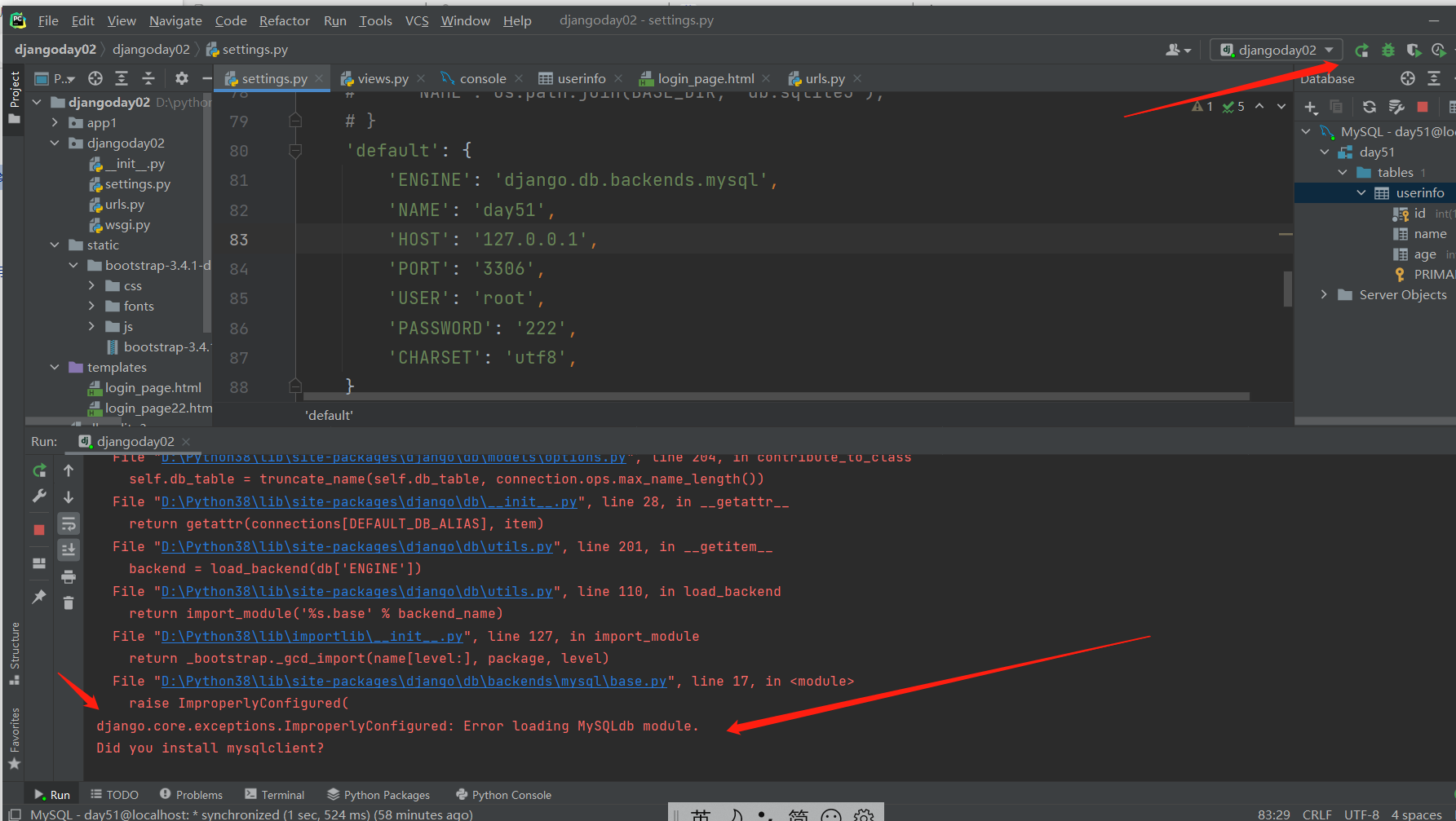Viewport: 1456px width, 821px height.
Task: Expand Server Objects in Database tree
Action: coord(1324,295)
